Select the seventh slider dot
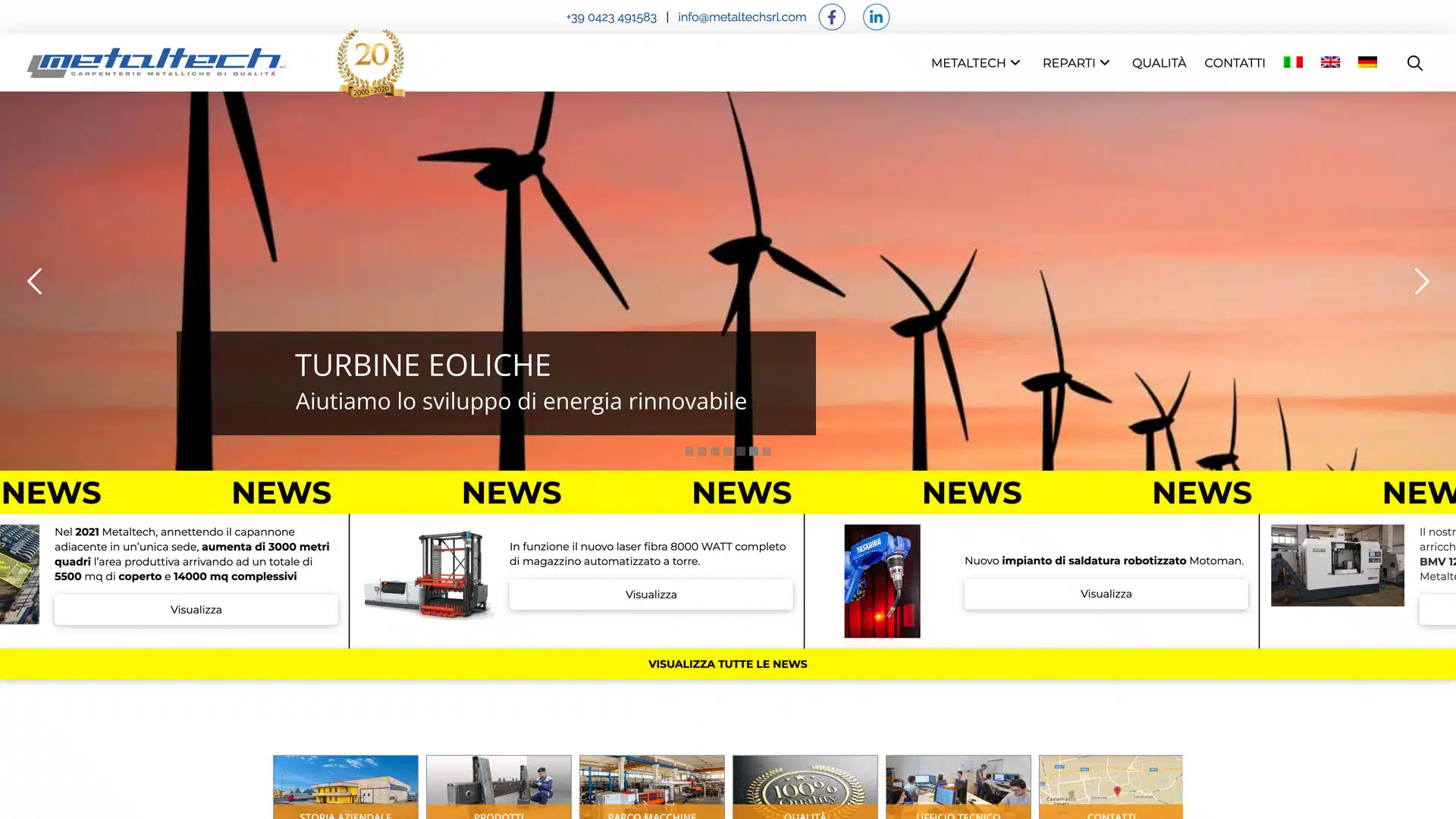Viewport: 1456px width, 819px height. 767,451
